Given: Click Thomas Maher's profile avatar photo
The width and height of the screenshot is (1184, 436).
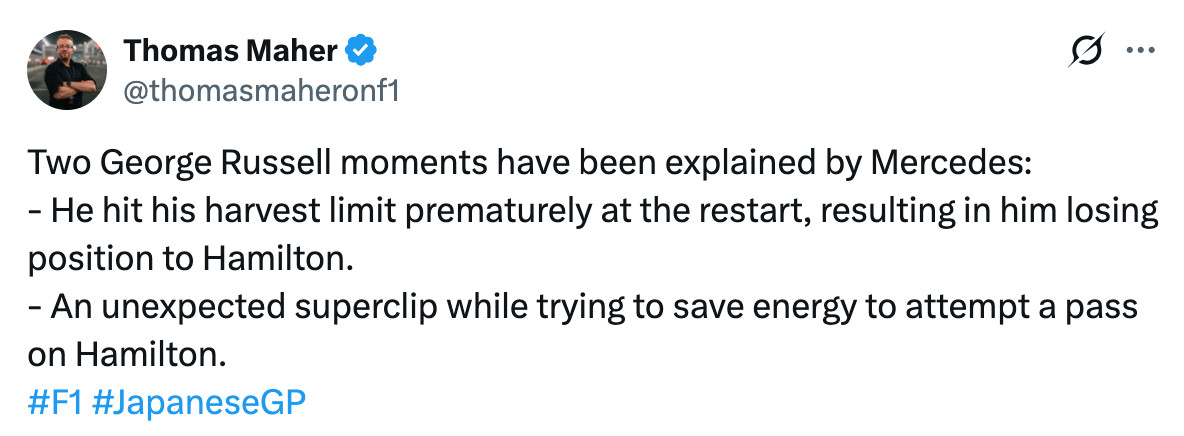Looking at the screenshot, I should [66, 69].
